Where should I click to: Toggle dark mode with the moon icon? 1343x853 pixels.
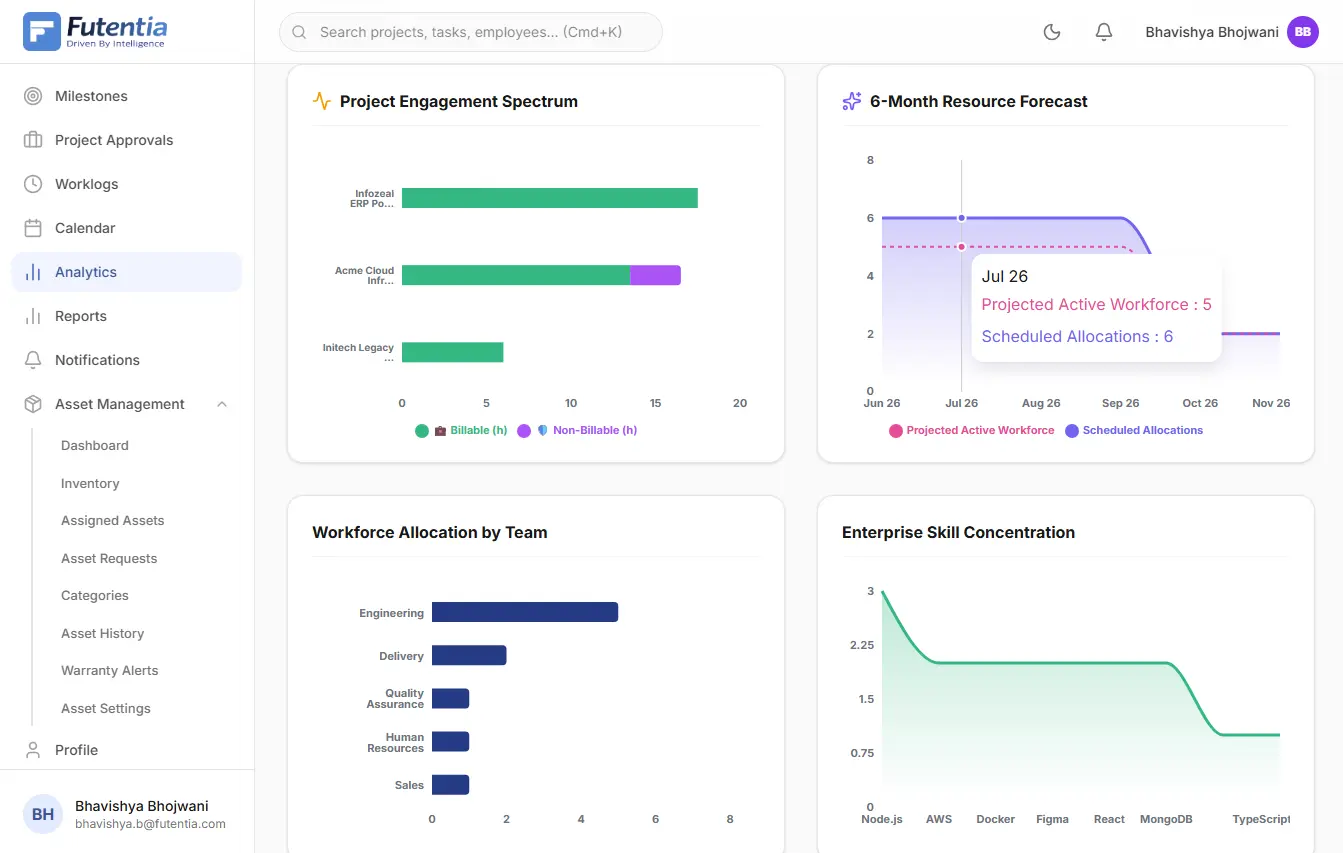[1052, 32]
